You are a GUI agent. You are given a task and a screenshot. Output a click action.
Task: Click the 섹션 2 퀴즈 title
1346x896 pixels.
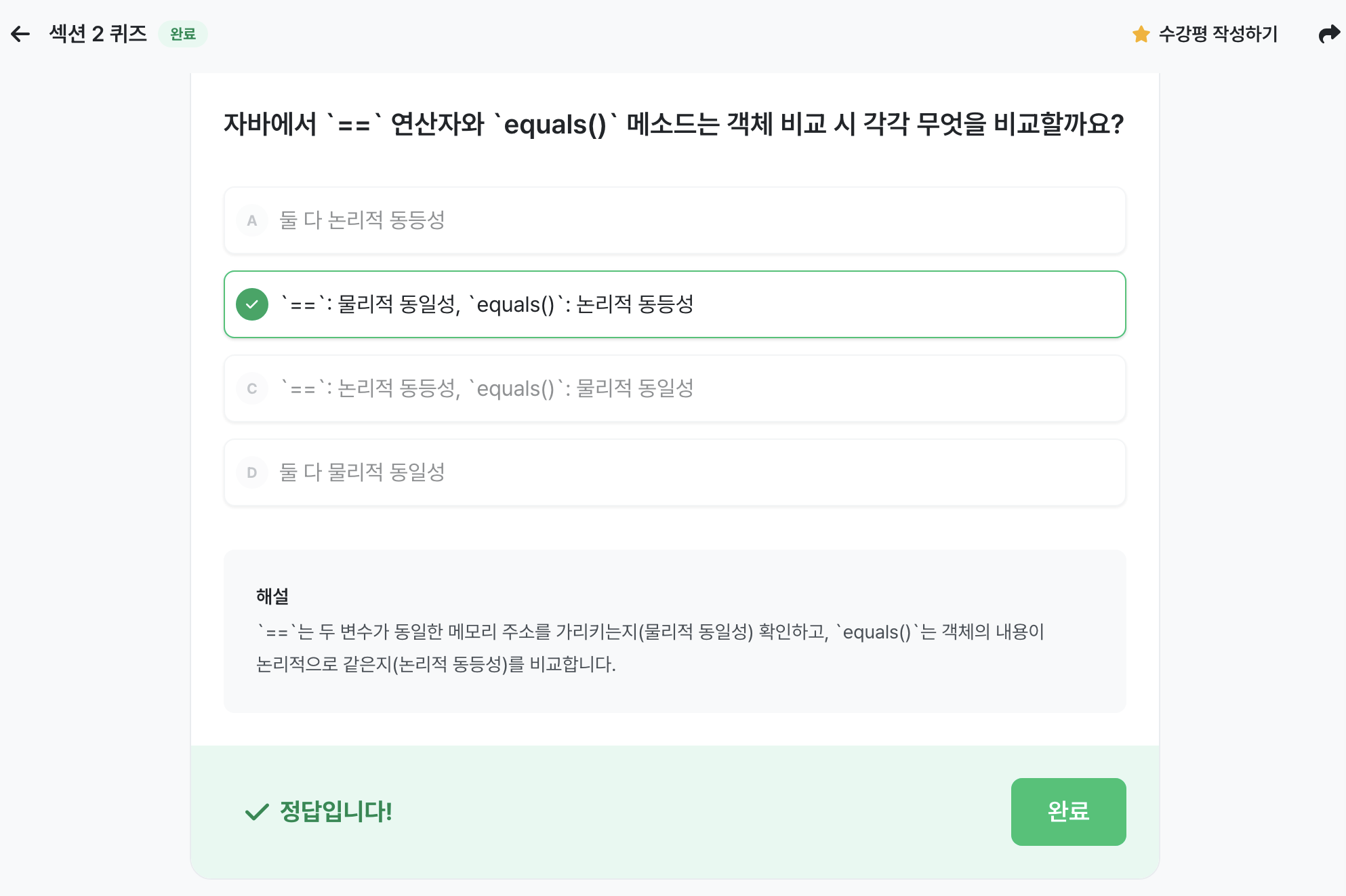[98, 34]
